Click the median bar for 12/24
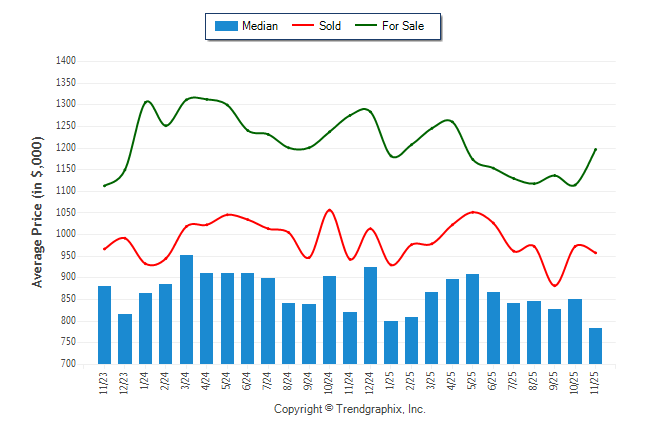The image size is (646, 434). 370,316
